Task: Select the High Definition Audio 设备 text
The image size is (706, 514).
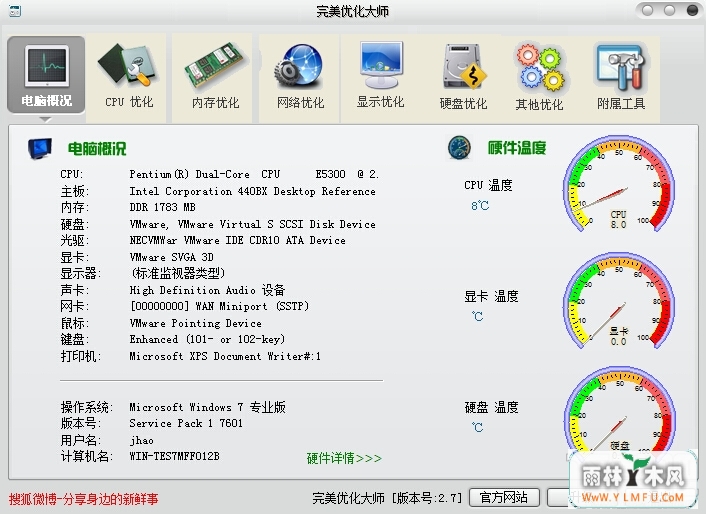Action: 207,290
